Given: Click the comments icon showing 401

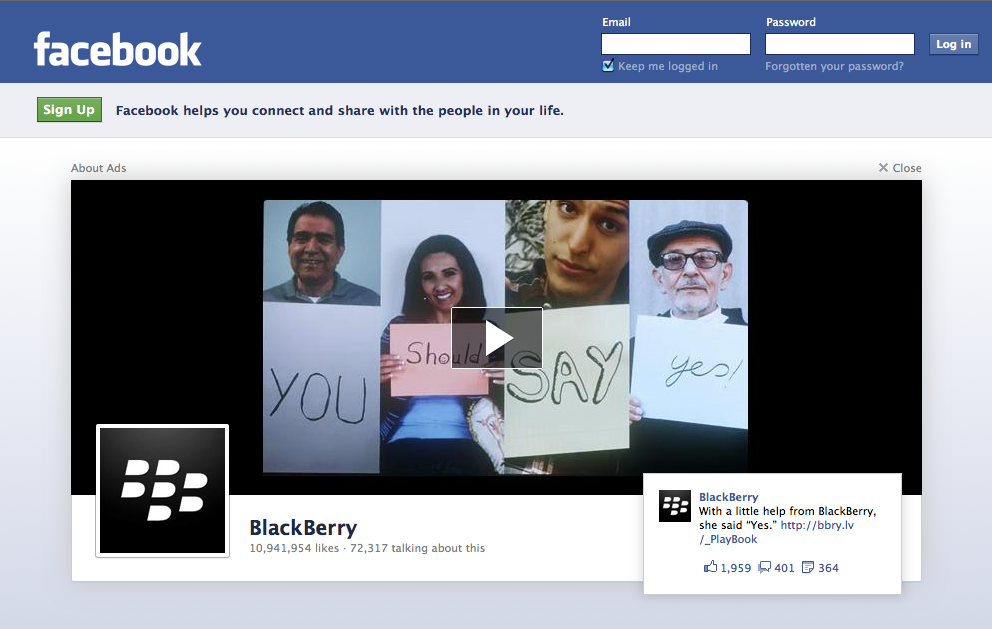Looking at the screenshot, I should pyautogui.click(x=765, y=567).
